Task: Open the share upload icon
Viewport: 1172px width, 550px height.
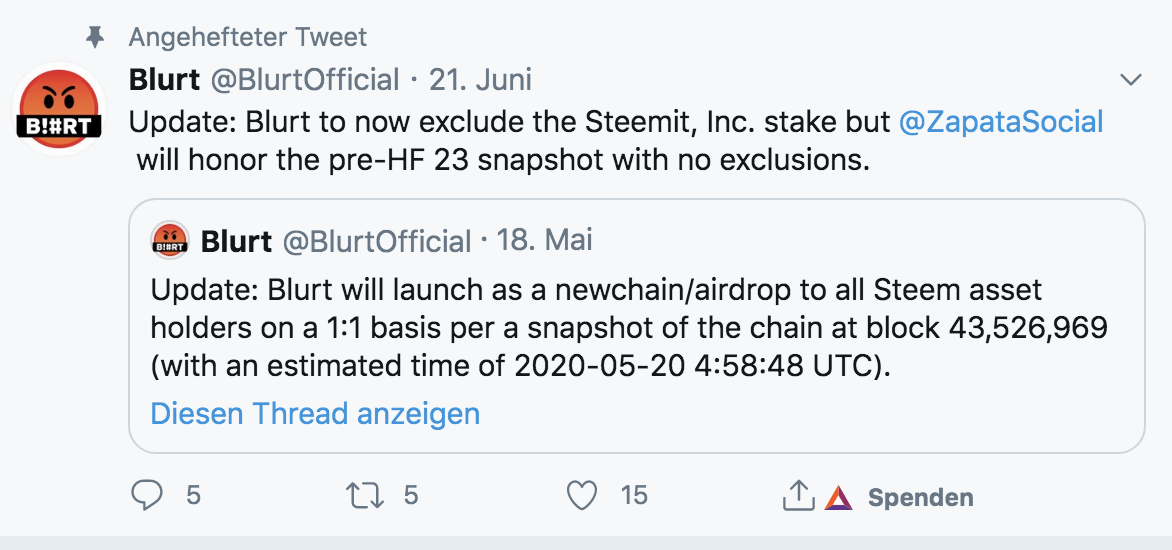Action: (798, 495)
